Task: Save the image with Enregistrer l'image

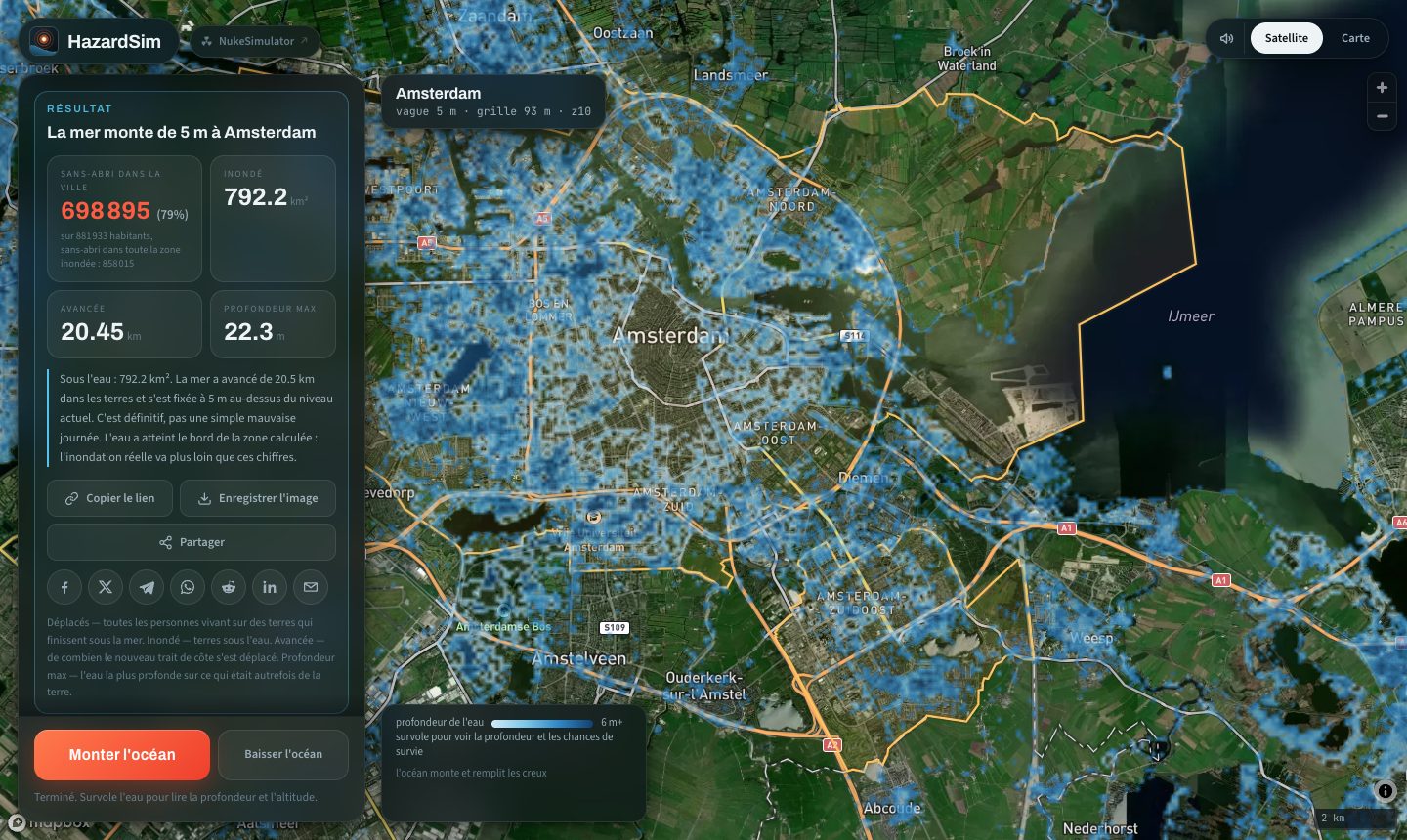Action: pos(258,498)
